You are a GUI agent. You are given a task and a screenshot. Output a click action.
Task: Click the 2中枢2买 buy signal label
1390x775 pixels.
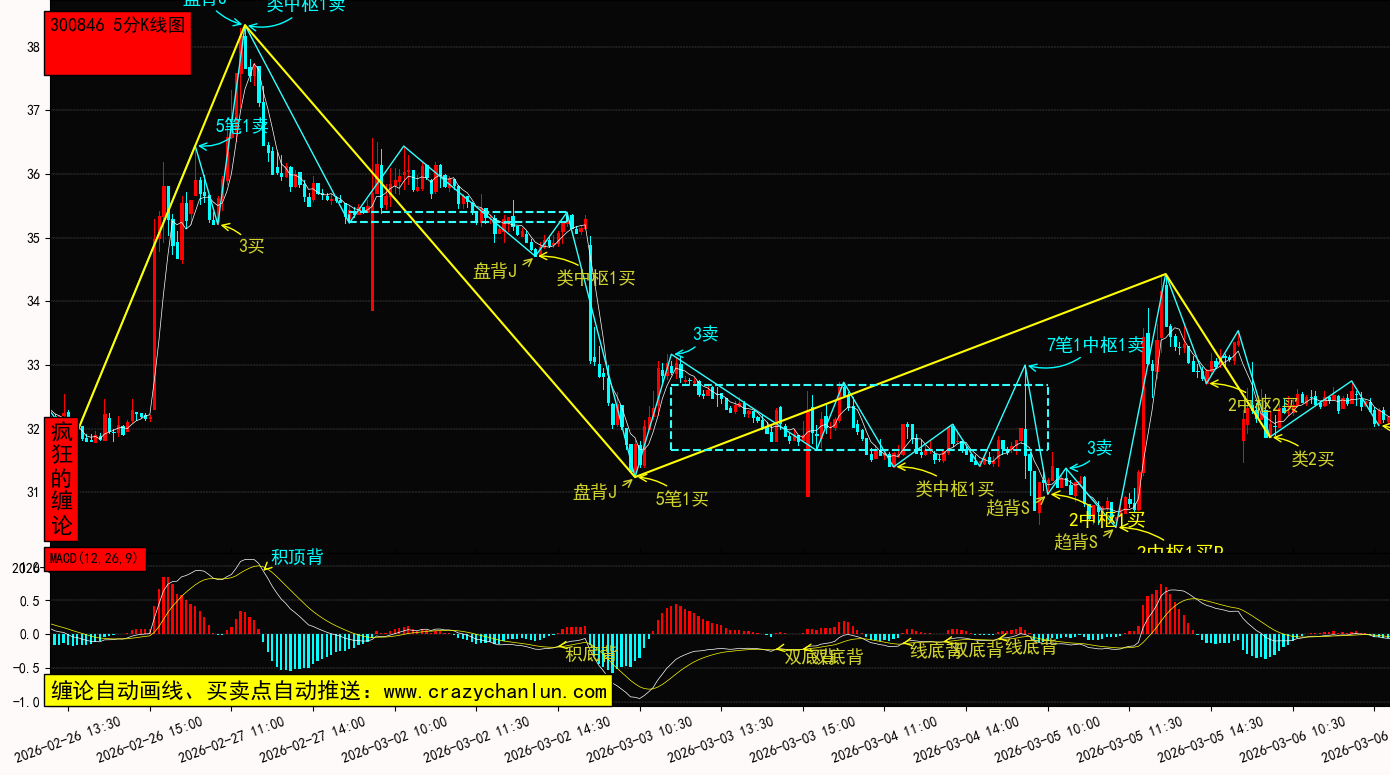point(1262,405)
